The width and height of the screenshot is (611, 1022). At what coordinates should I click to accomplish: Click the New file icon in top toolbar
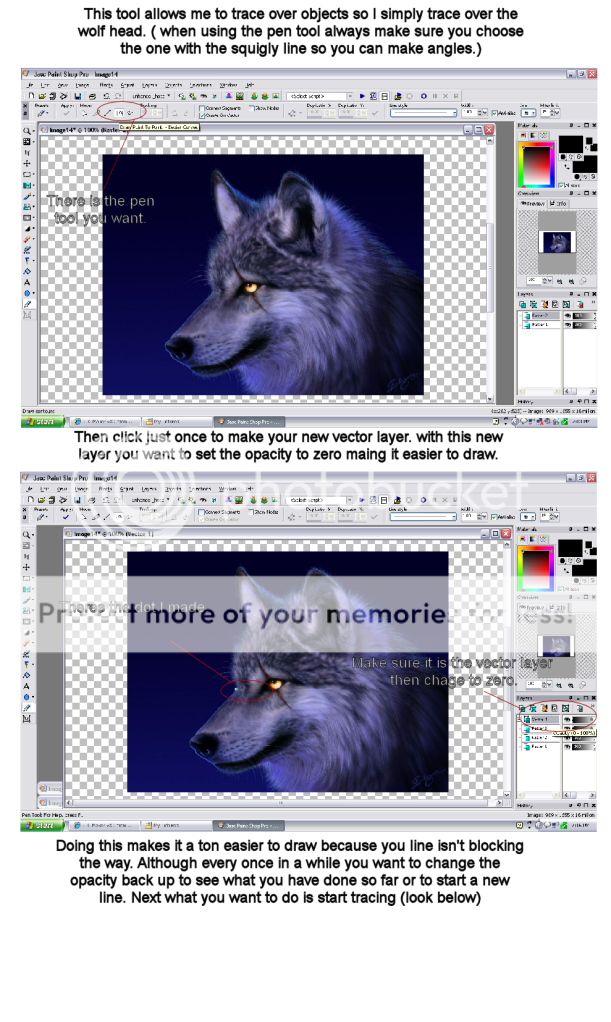pyautogui.click(x=31, y=96)
